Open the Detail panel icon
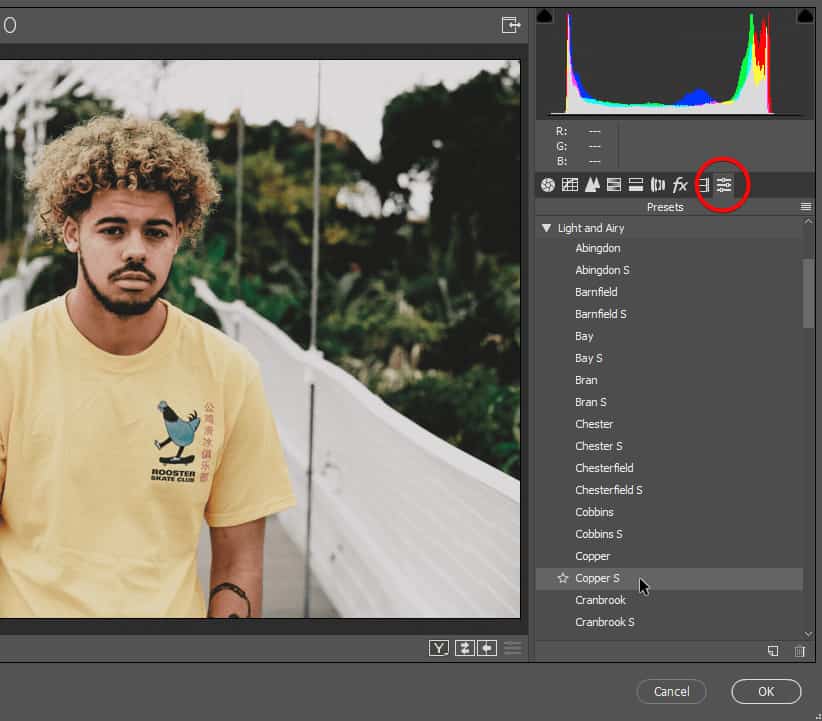The height and width of the screenshot is (721, 822). click(x=592, y=185)
